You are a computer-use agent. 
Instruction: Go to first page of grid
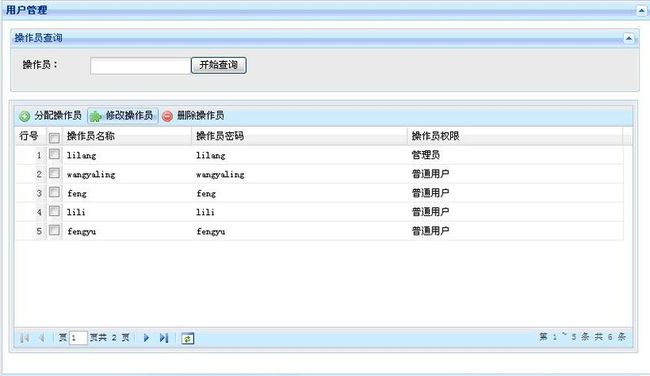[24, 338]
